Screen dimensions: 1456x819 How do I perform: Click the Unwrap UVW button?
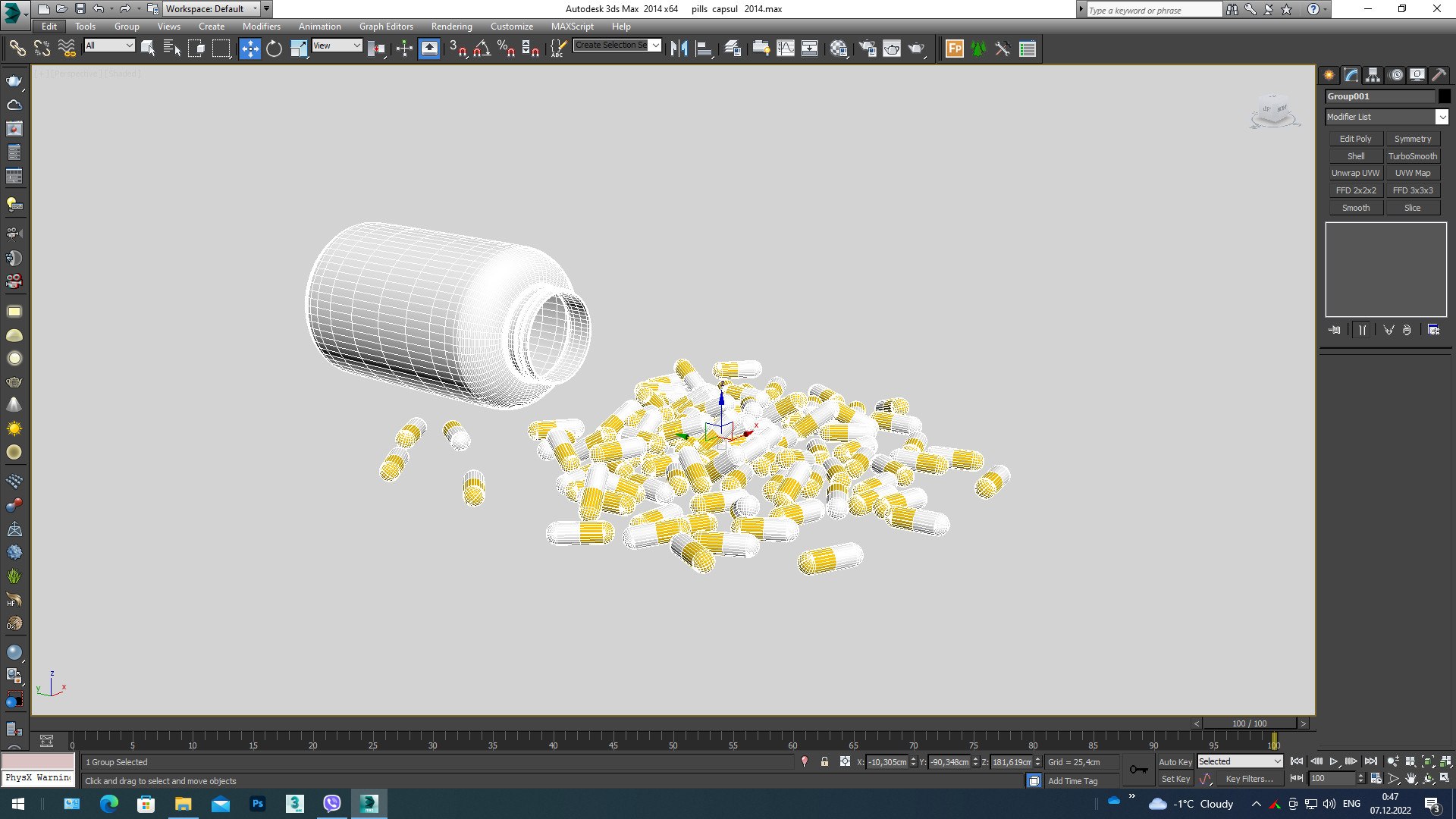point(1355,173)
